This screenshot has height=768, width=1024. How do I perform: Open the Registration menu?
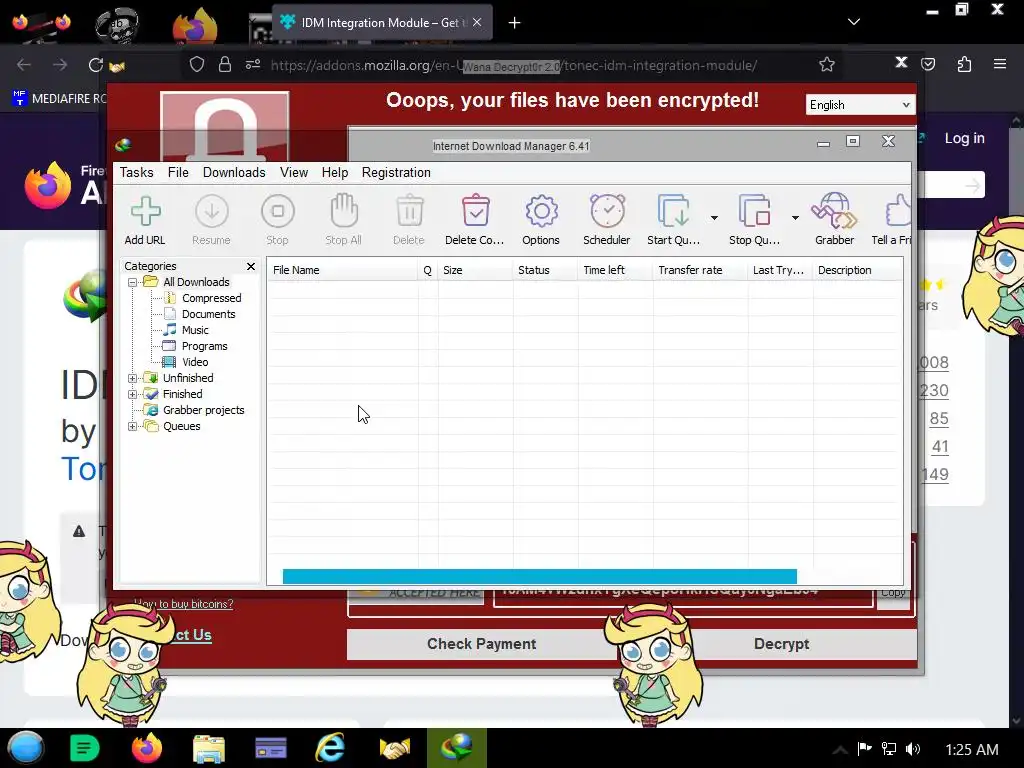(396, 172)
